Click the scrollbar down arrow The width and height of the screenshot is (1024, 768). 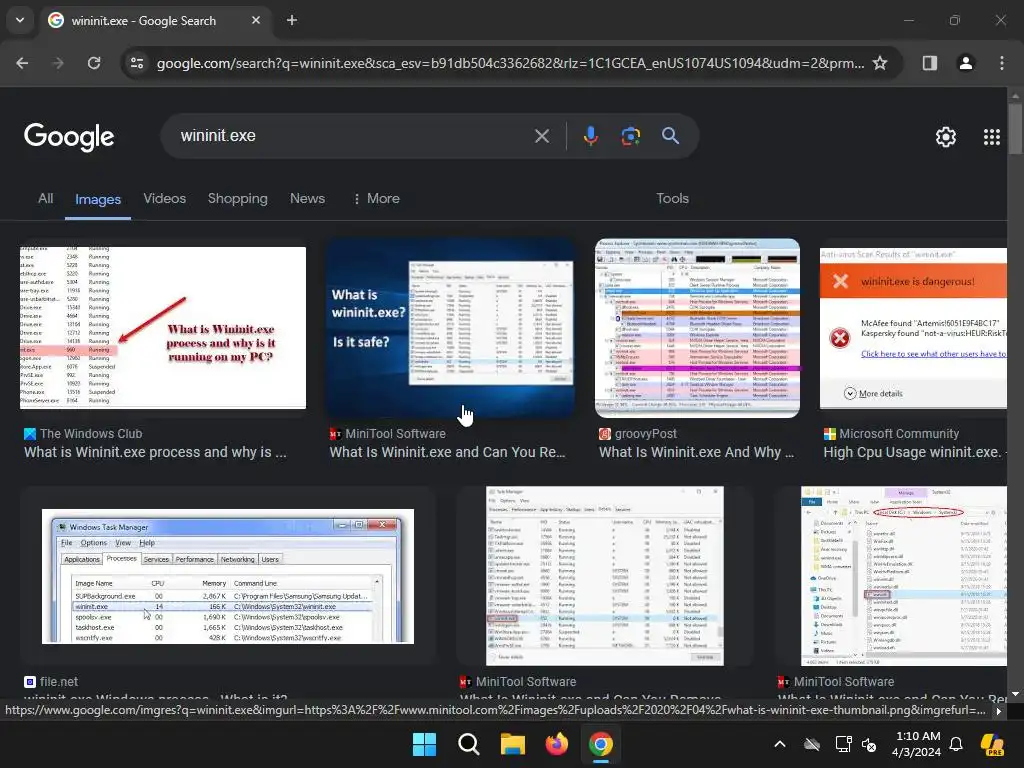pyautogui.click(x=1015, y=694)
